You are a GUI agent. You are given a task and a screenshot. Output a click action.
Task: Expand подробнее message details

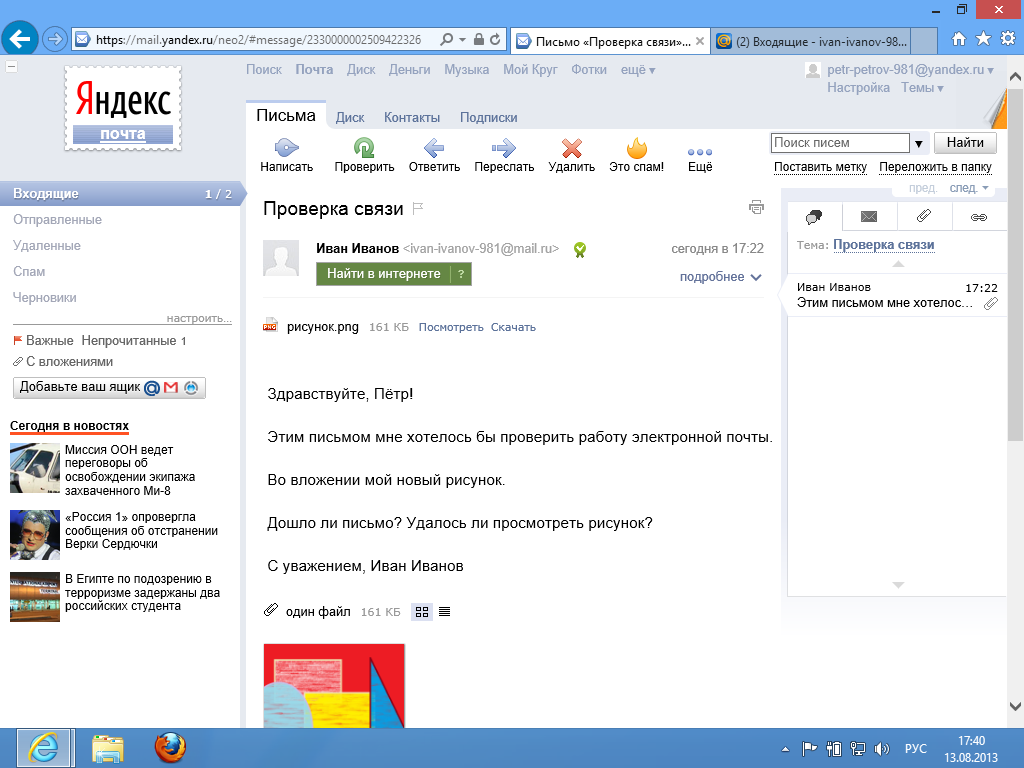pos(720,277)
